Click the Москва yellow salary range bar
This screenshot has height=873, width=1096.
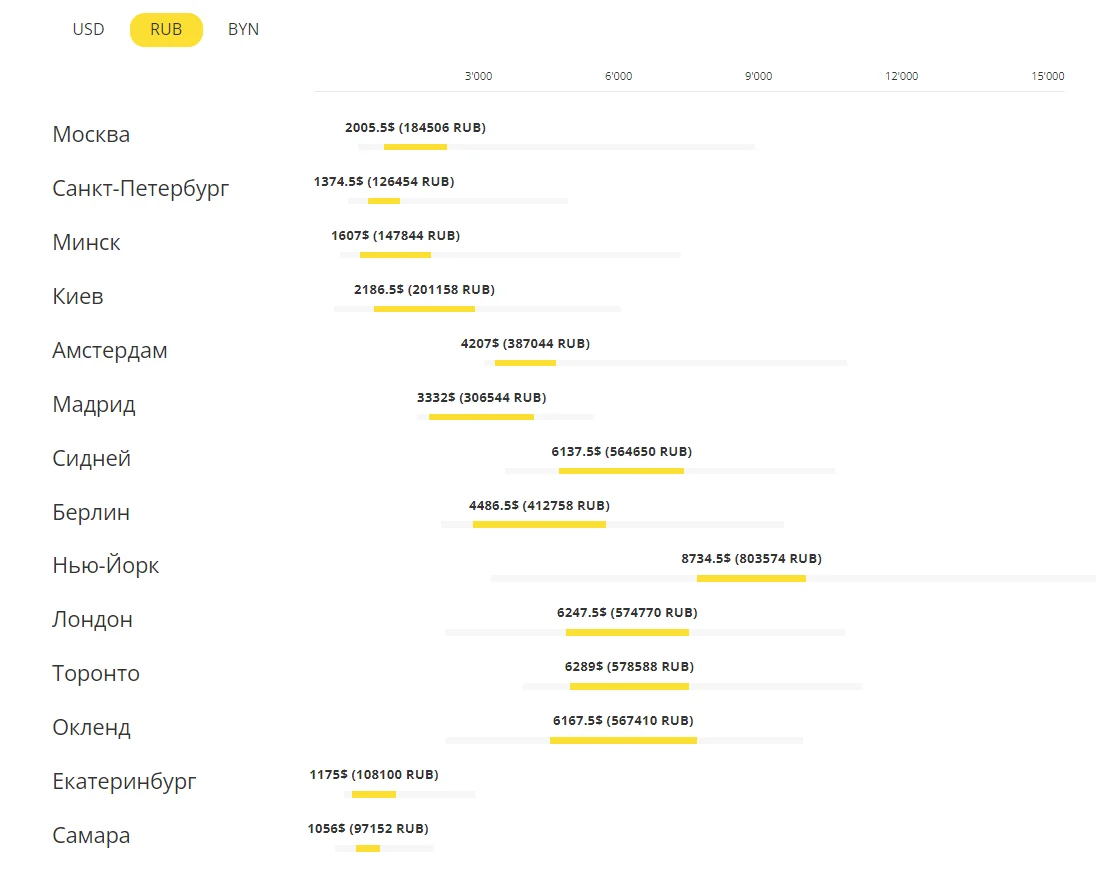(x=415, y=147)
